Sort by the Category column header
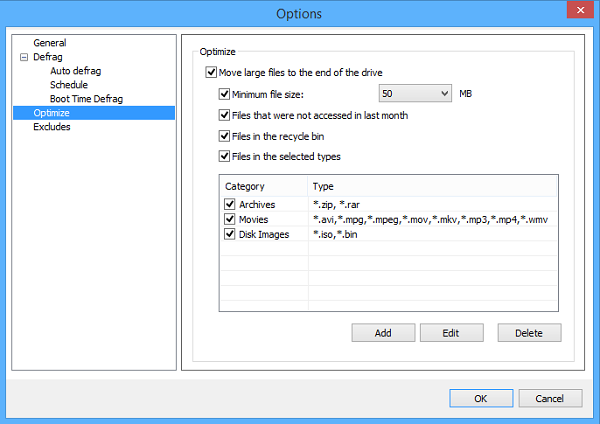Viewport: 600px width, 424px height. click(264, 186)
